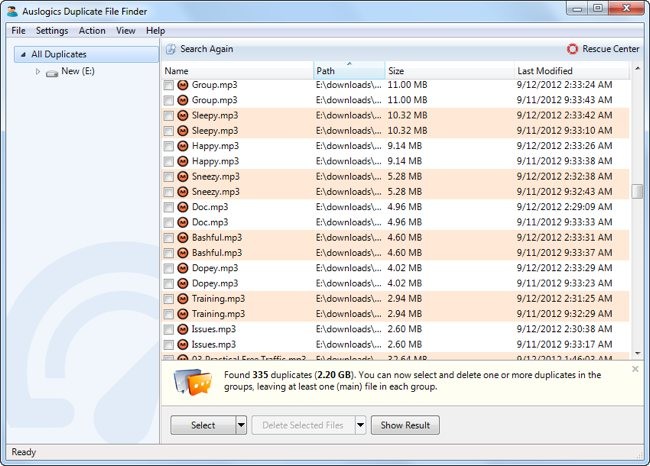This screenshot has height=466, width=650.
Task: Expand the New (E:) tree node
Action: point(38,72)
